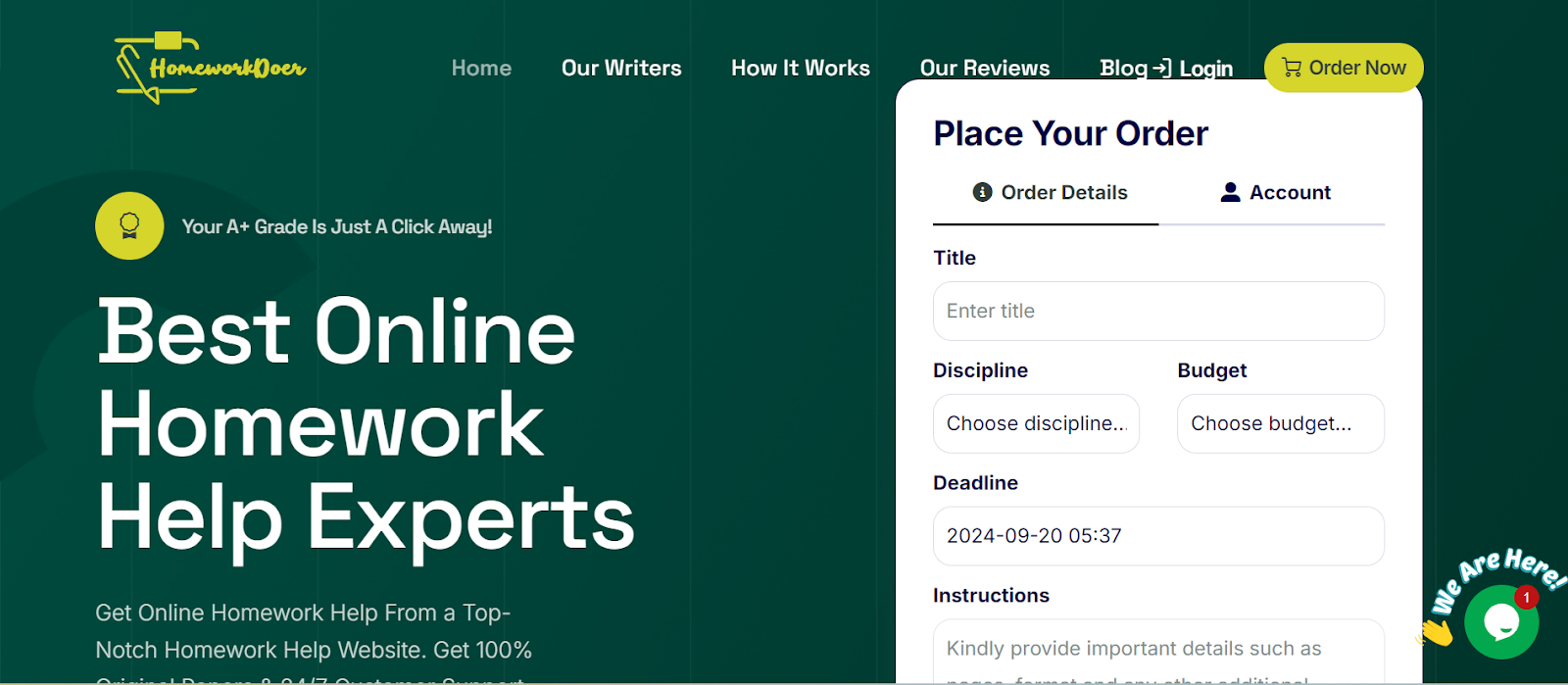Click the 'Place Your Order' heading

click(1070, 133)
